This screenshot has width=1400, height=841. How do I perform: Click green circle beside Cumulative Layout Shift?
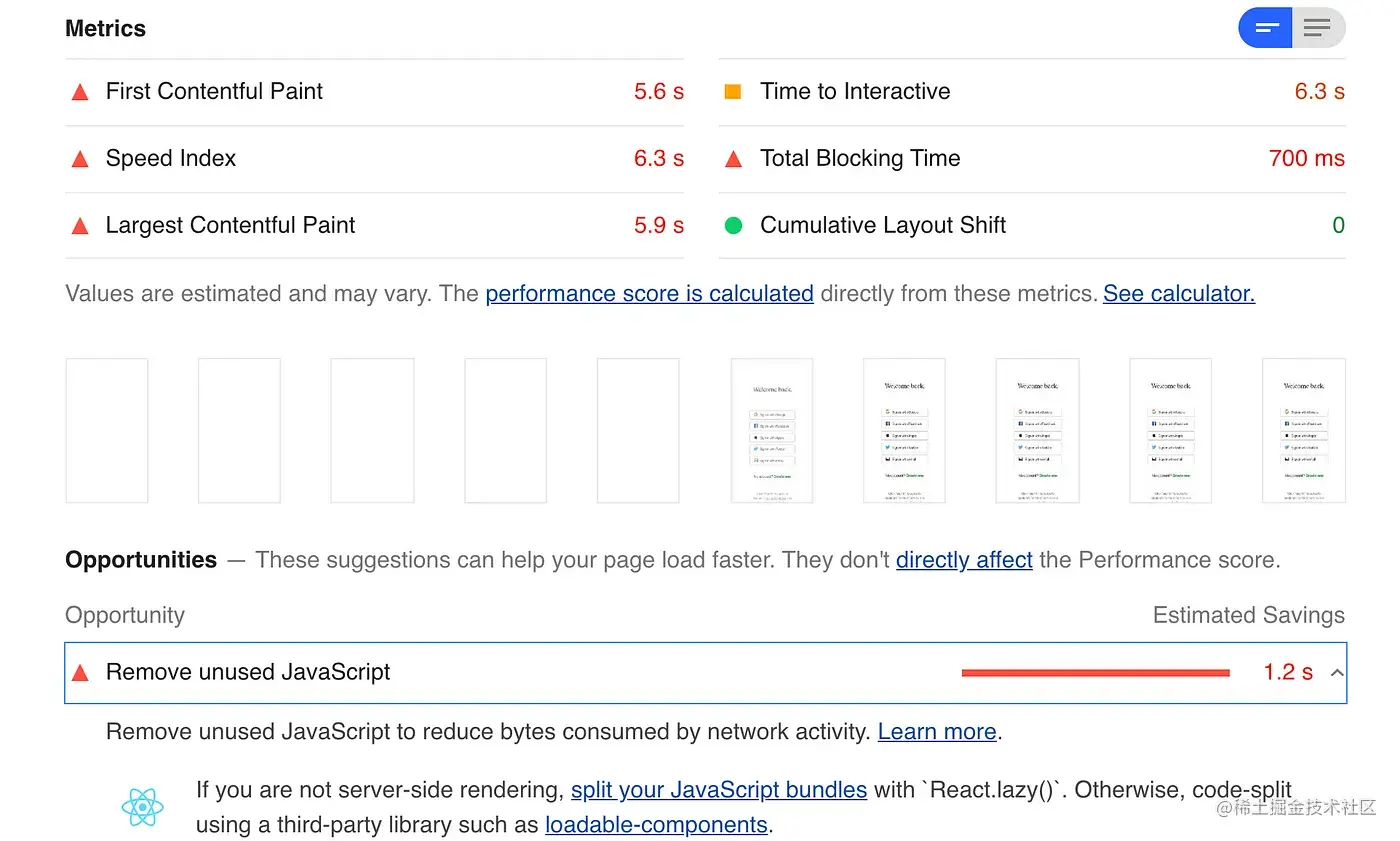[733, 226]
